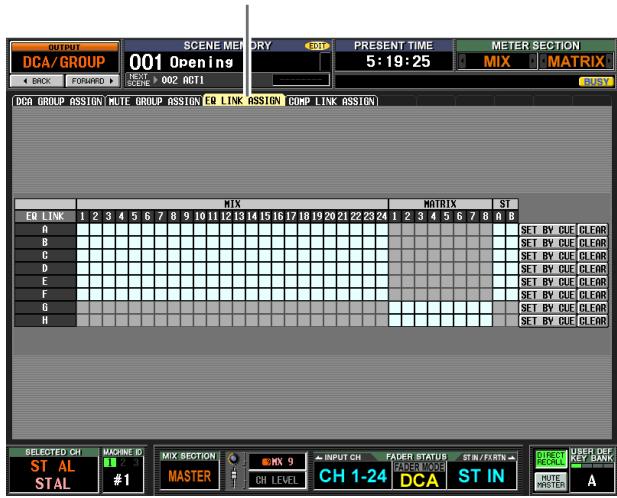Click CLEAR for link C
617x498 pixels.
coord(593,256)
